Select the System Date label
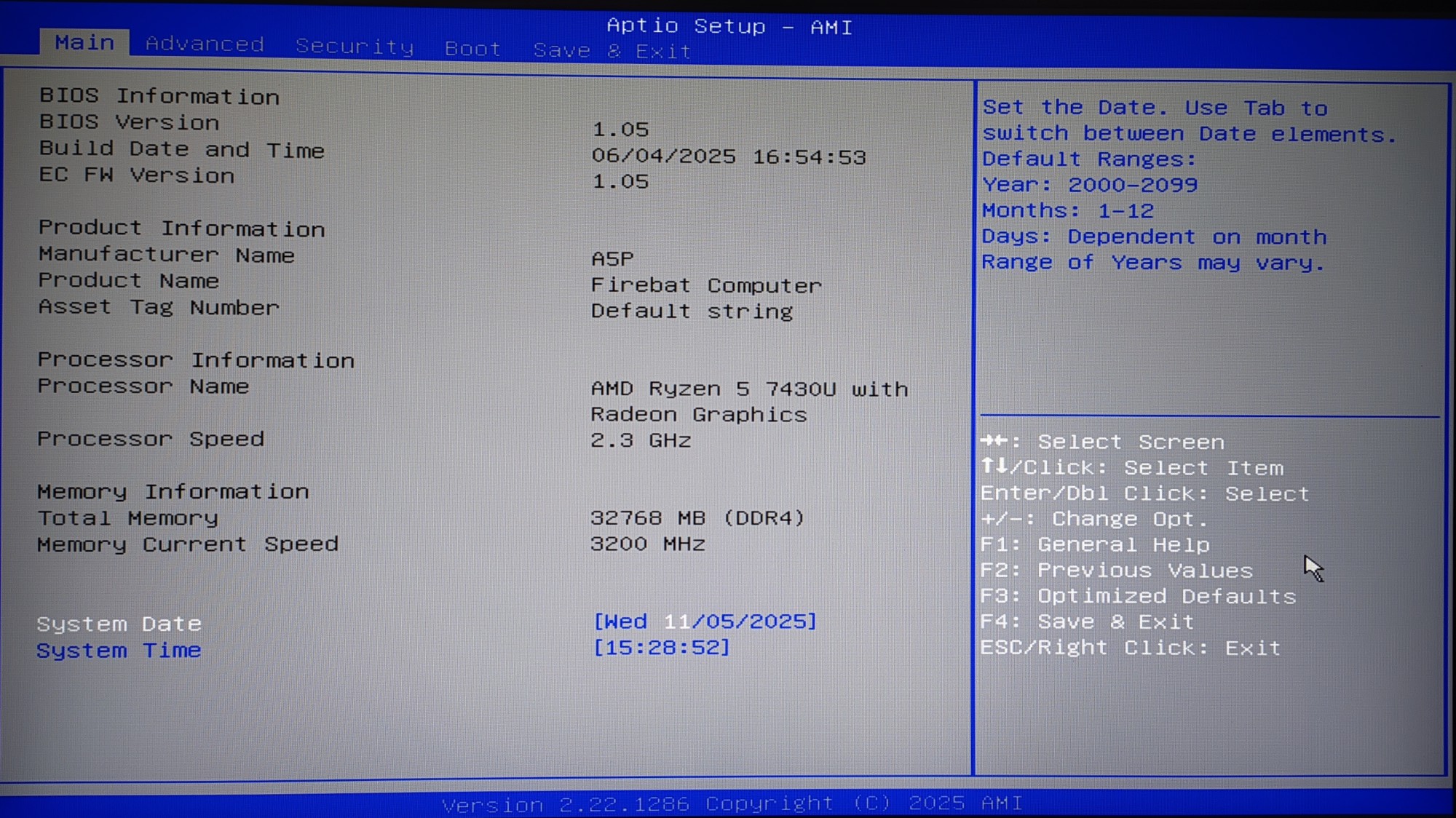This screenshot has height=818, width=1456. (119, 624)
